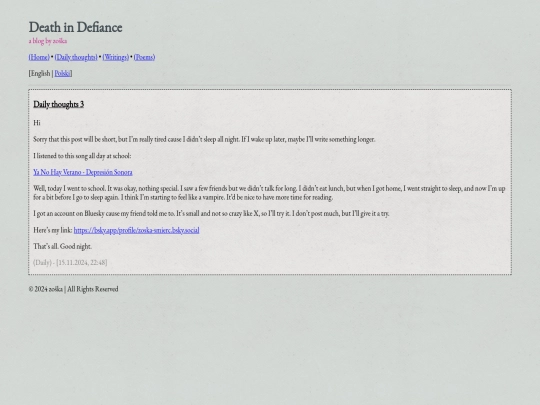Click the 'I listened to this song' line
The height and width of the screenshot is (405, 540).
82,156
